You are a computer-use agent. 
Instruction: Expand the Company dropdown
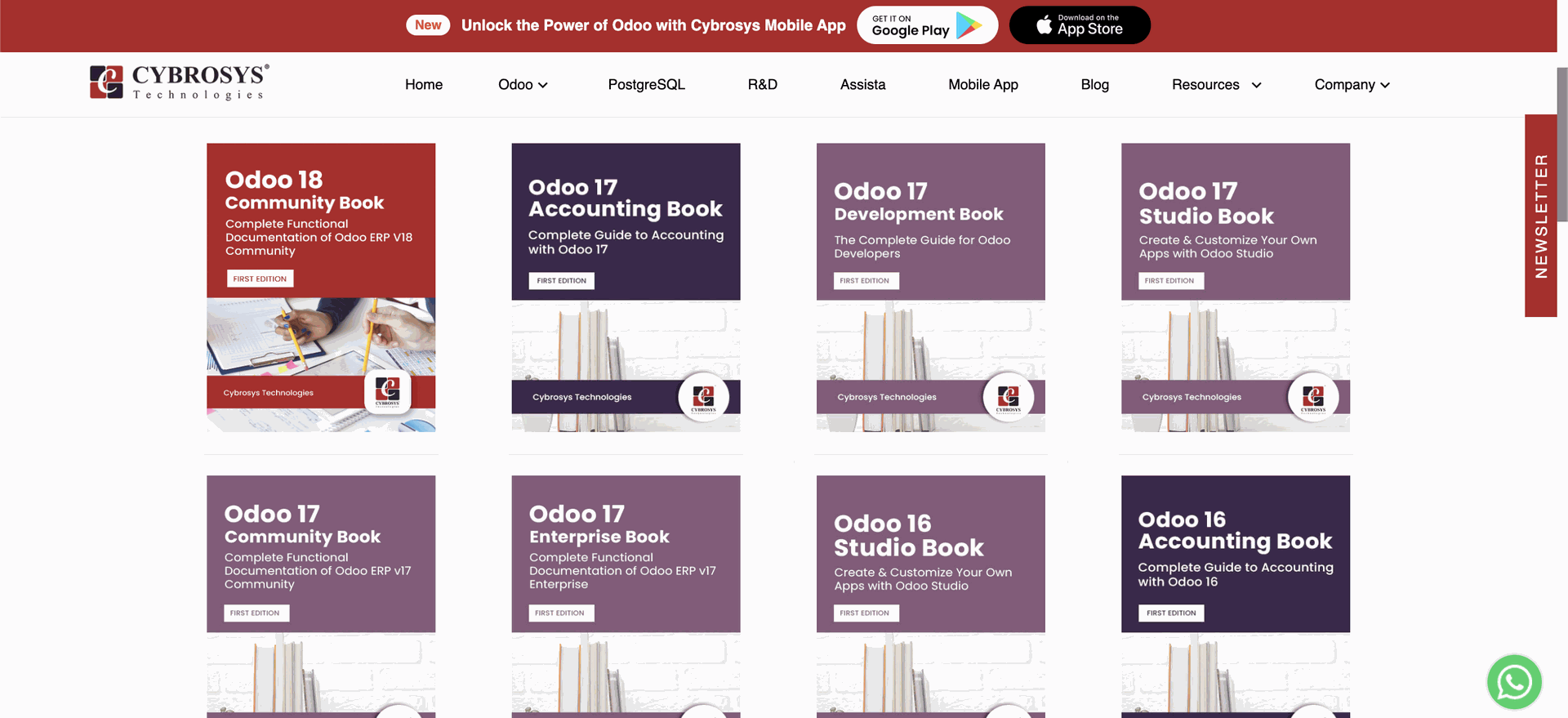point(1352,85)
